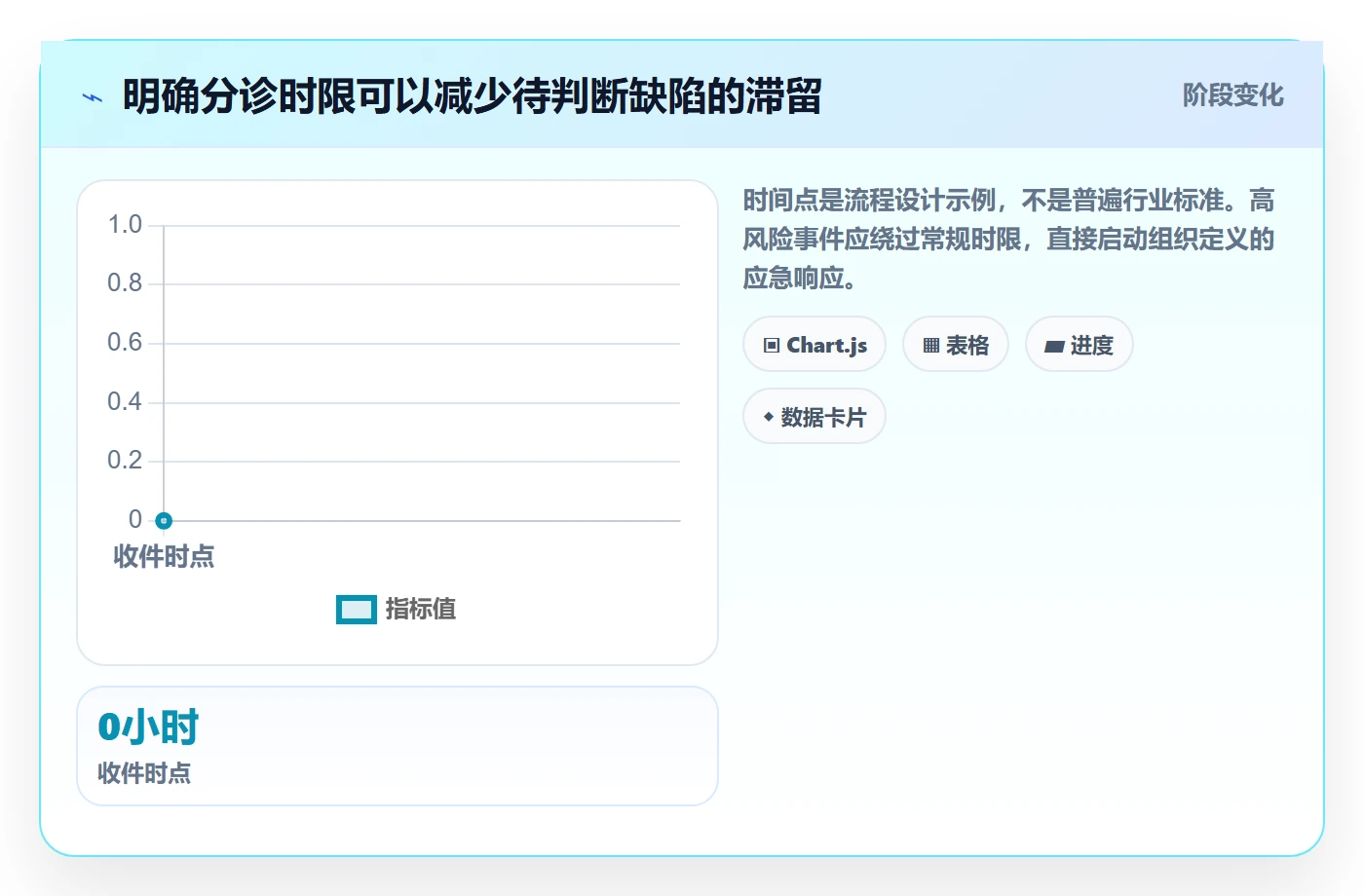
Task: Click the 收件时点 caption below 0小时
Action: point(144,773)
